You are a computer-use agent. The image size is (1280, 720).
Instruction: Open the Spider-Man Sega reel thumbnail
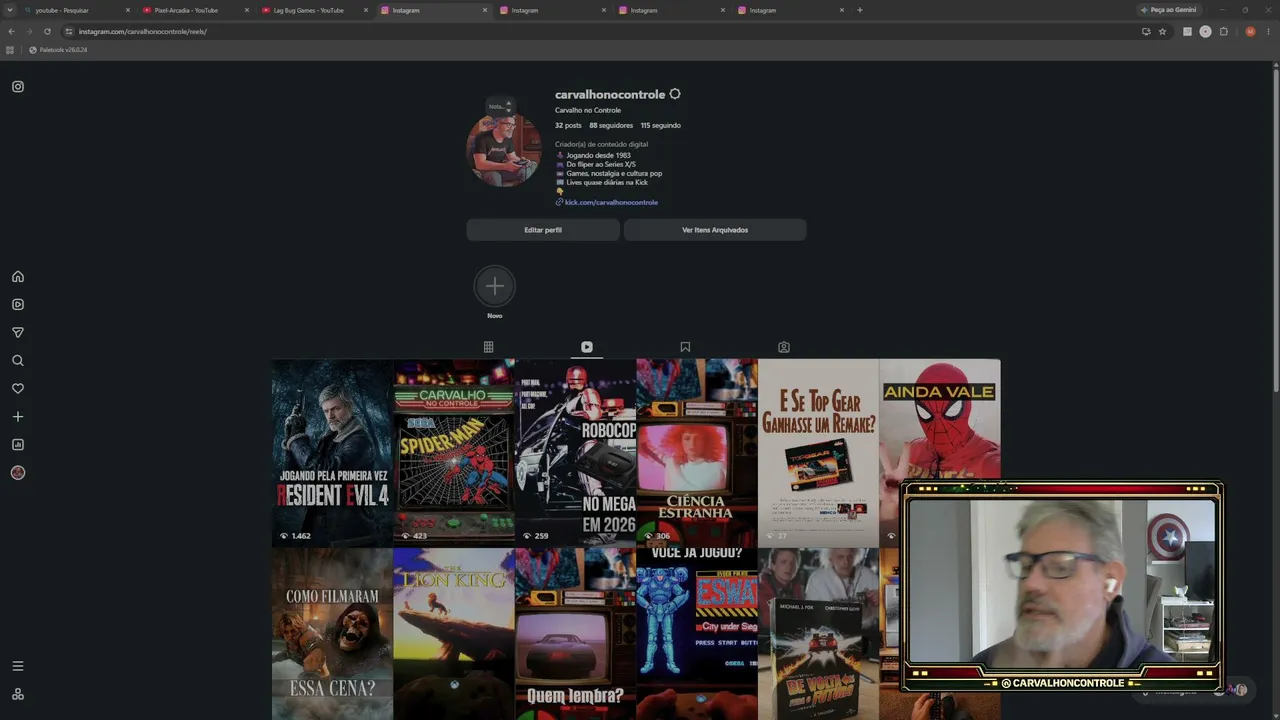click(454, 453)
